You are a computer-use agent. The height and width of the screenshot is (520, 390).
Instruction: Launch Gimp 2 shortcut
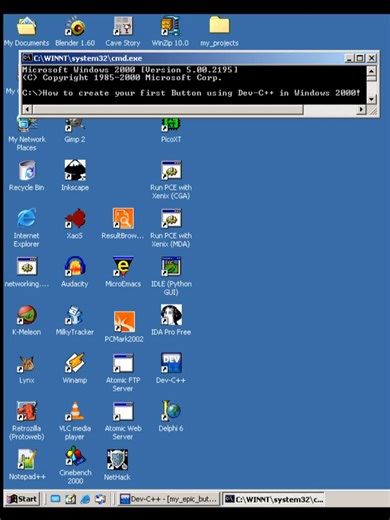pyautogui.click(x=75, y=130)
